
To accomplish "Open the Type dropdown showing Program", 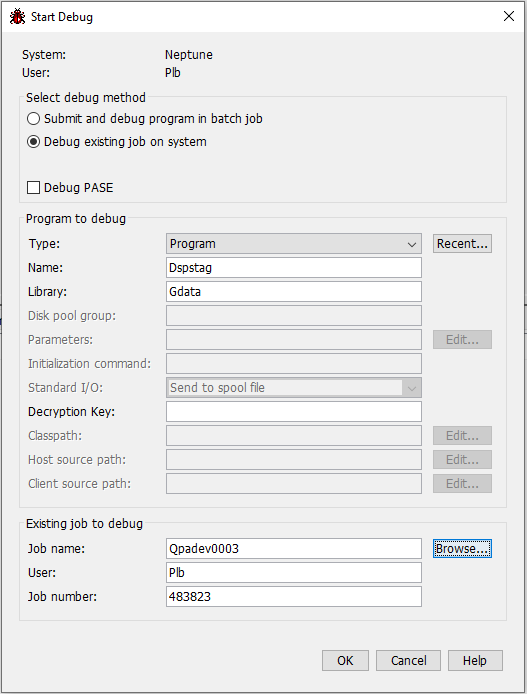I will click(294, 244).
